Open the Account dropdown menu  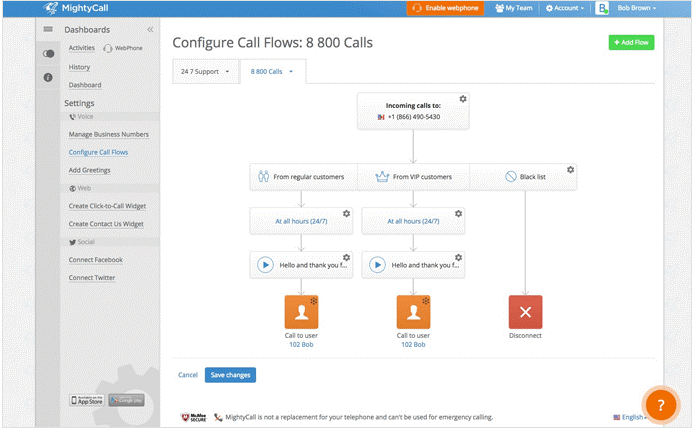[565, 8]
